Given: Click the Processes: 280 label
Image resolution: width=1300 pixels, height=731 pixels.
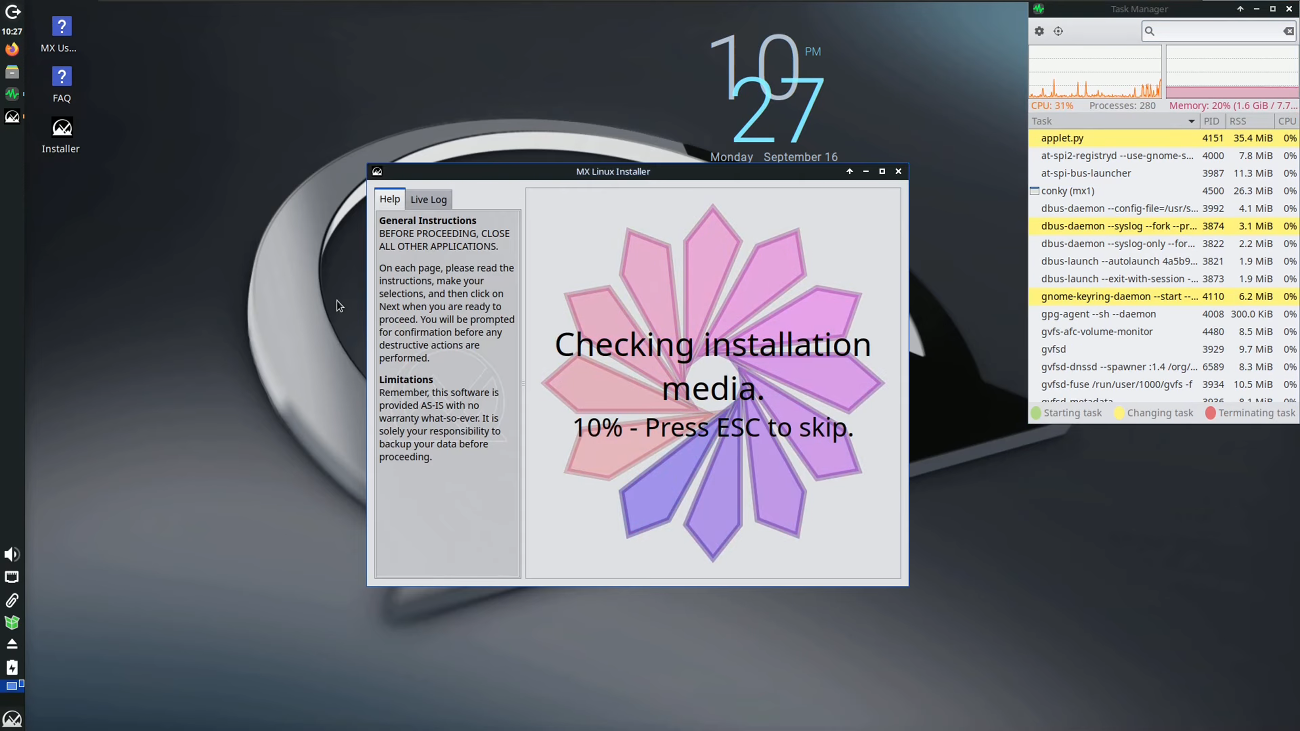Looking at the screenshot, I should (1122, 105).
